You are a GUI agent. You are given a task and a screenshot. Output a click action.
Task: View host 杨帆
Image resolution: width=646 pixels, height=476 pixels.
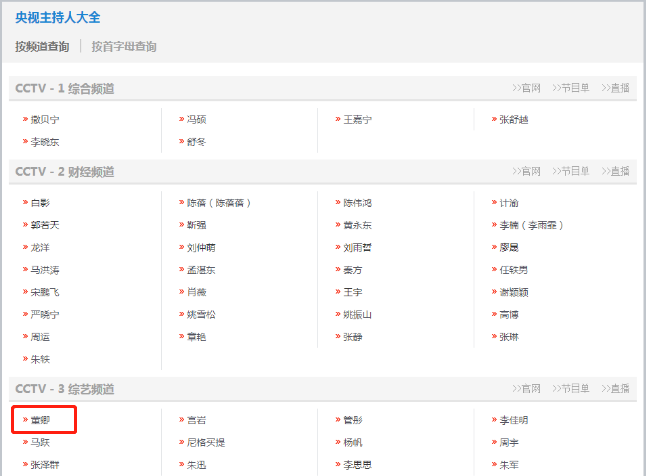pyautogui.click(x=353, y=442)
